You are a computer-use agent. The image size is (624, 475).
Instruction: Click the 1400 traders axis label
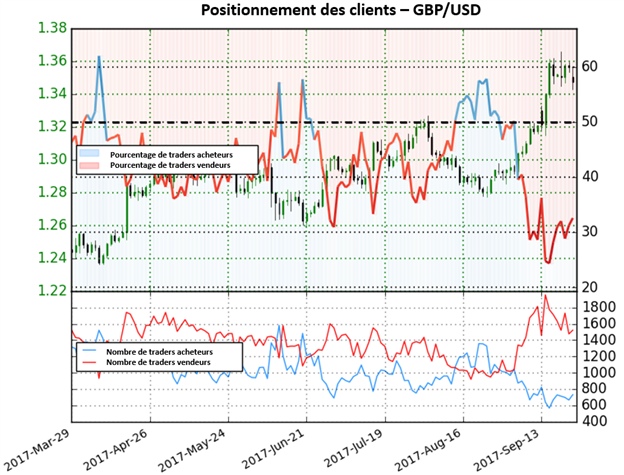599,340
